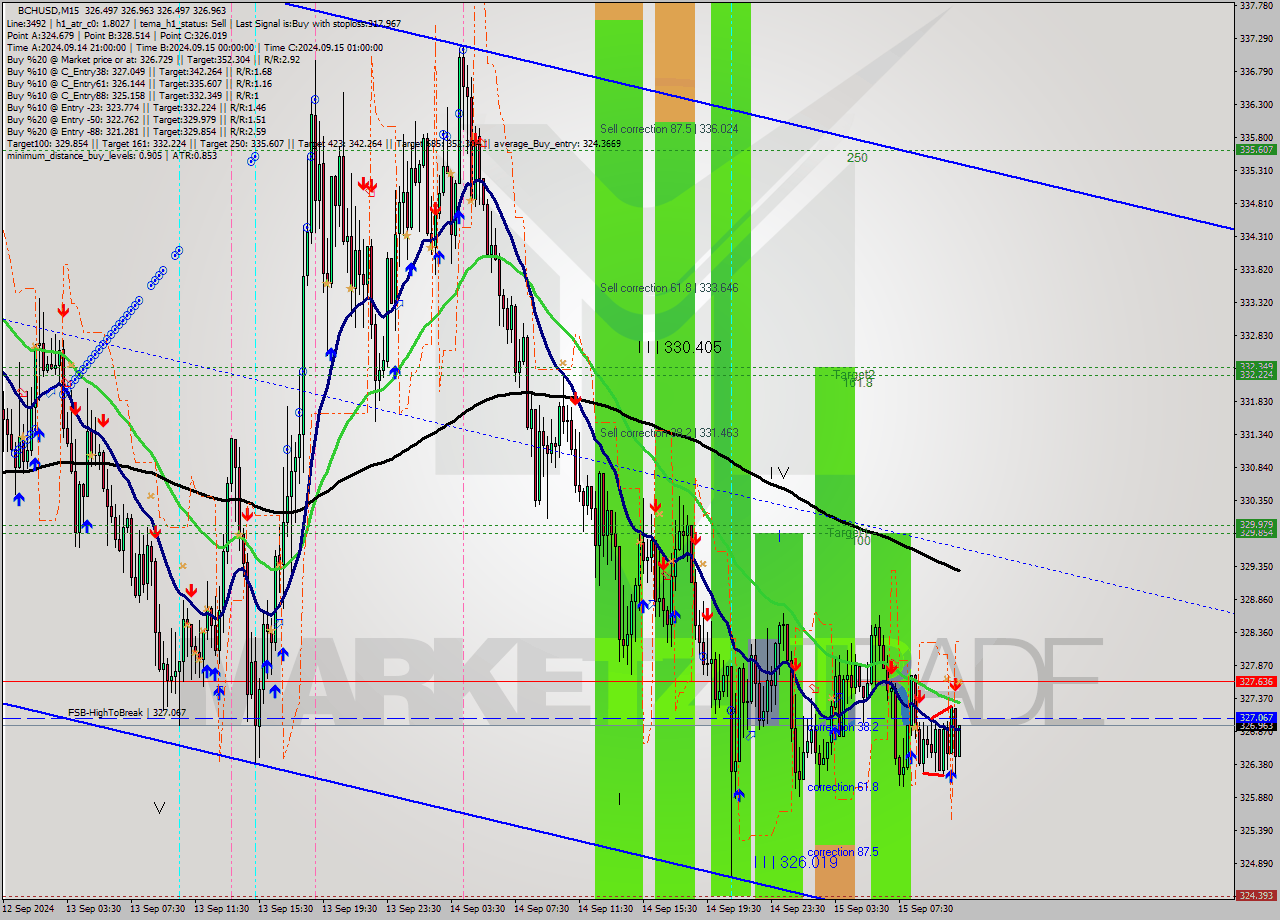This screenshot has height=920, width=1280.
Task: Click the 'correction 38.2' blue label
Action: (x=843, y=727)
